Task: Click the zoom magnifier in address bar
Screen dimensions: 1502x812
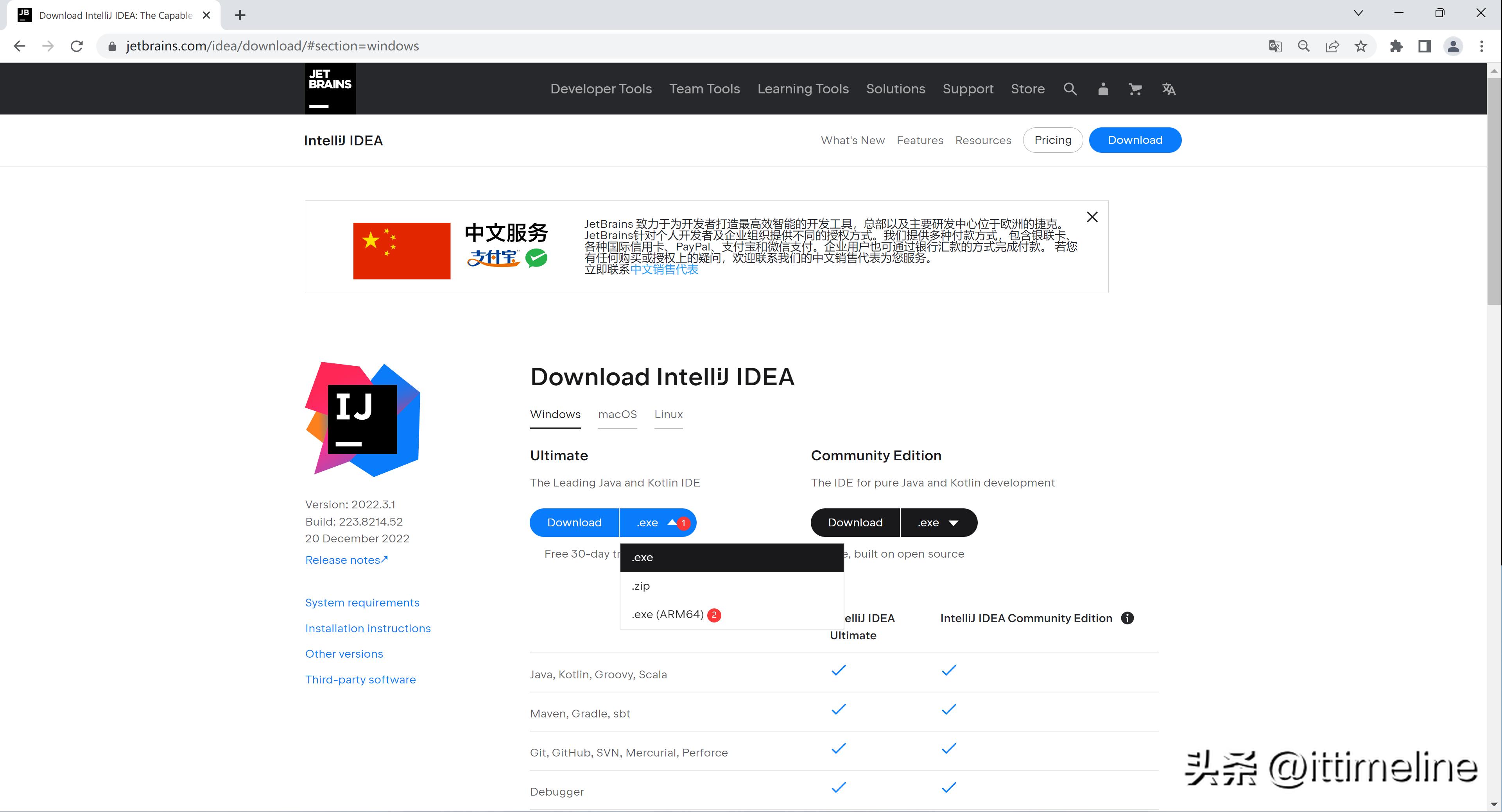Action: pos(1304,46)
